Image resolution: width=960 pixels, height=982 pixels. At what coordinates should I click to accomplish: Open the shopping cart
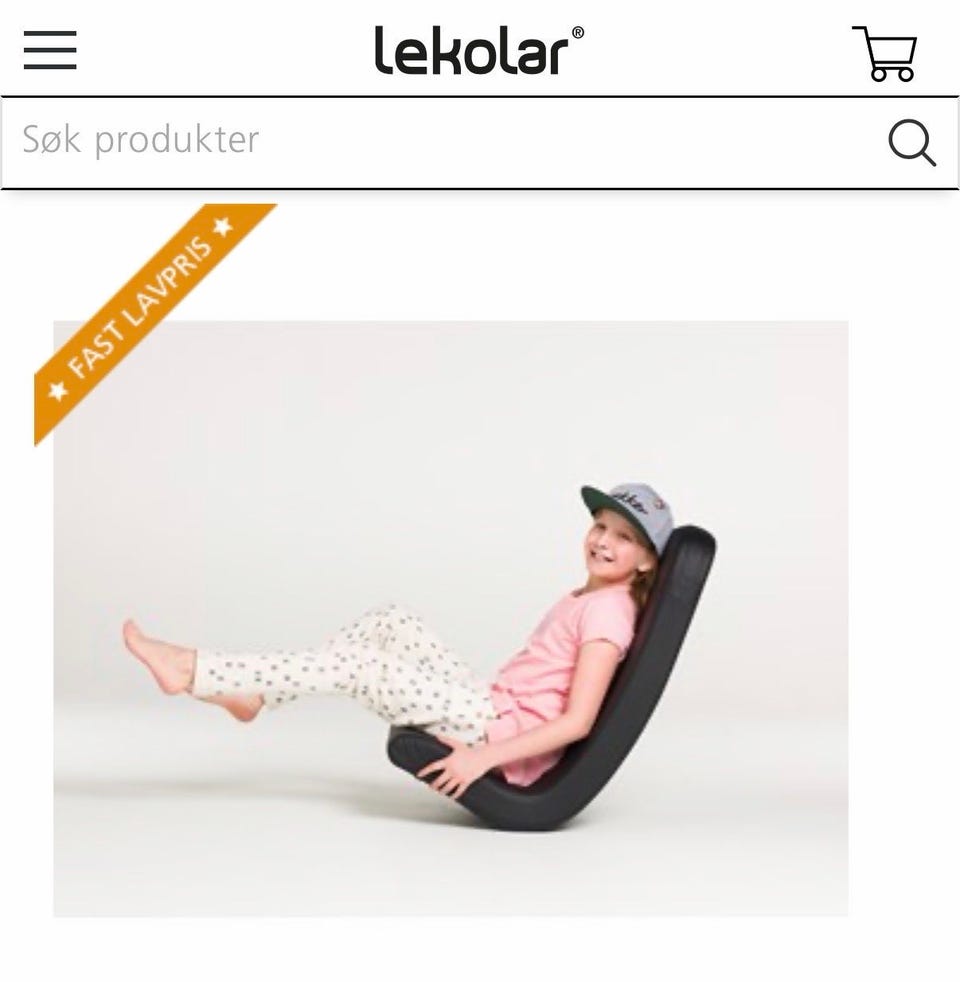point(885,53)
